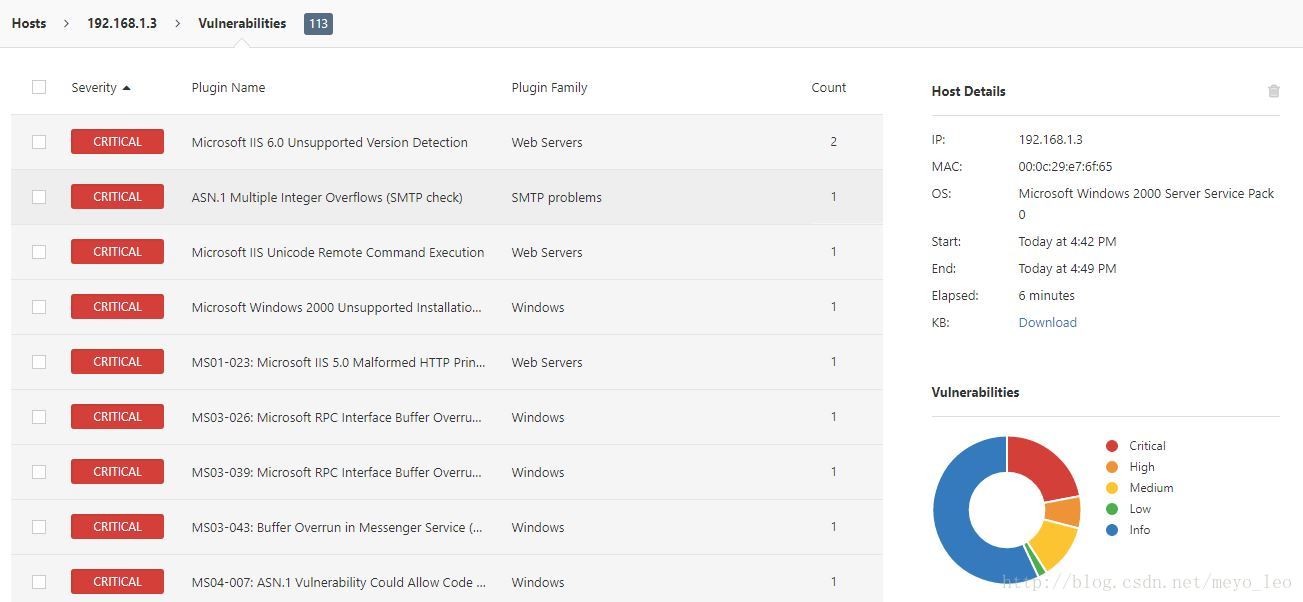This screenshot has width=1303, height=602.
Task: Check the Microsoft IIS Unicode Remote Command row
Action: point(39,252)
